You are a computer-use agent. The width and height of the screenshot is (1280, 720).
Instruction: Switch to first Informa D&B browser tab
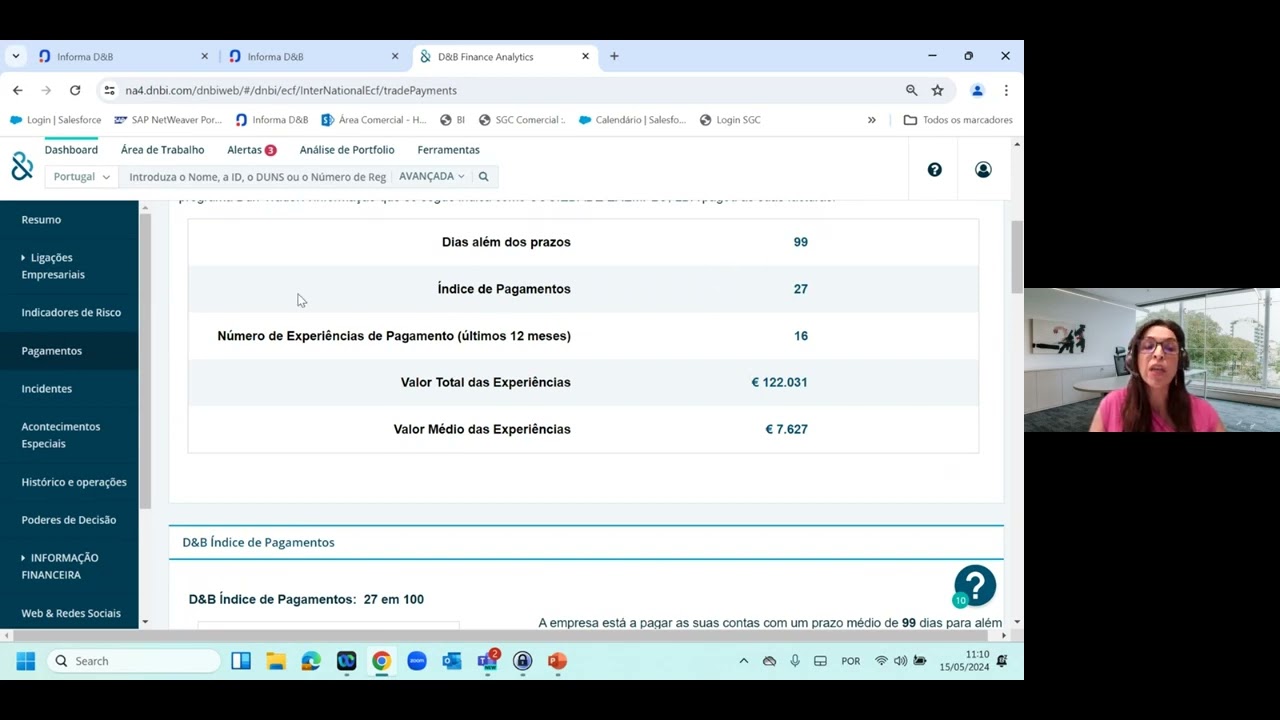coord(122,56)
